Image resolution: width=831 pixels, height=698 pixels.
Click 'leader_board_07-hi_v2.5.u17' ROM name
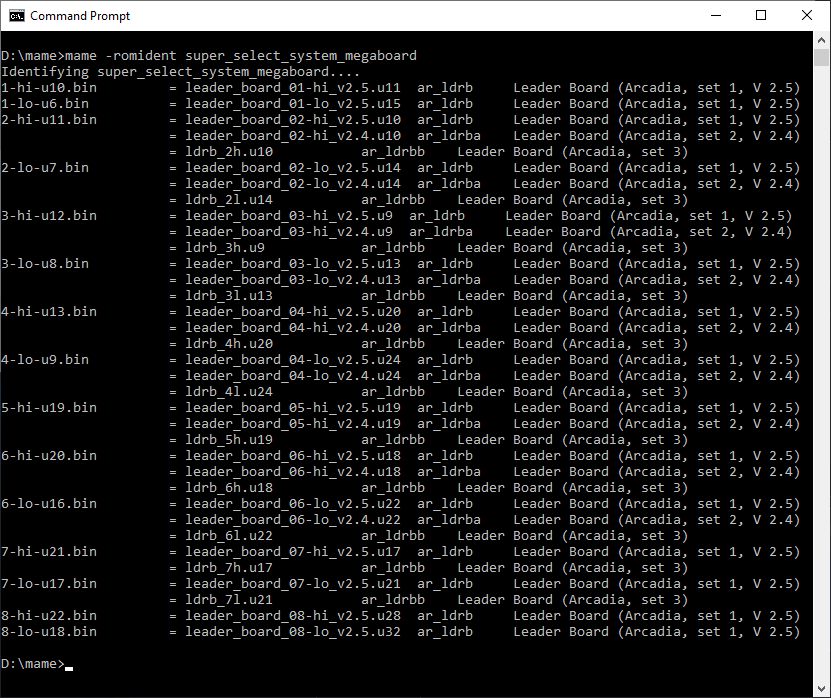pos(293,551)
